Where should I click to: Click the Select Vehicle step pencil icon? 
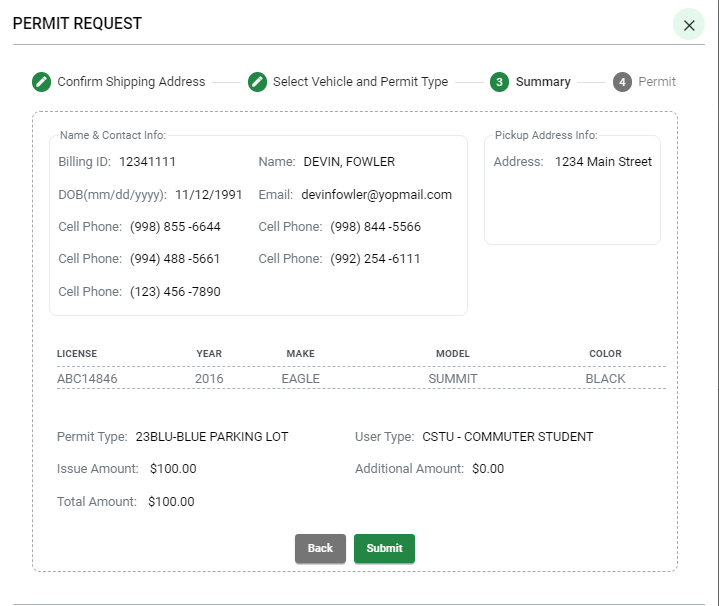coord(258,82)
